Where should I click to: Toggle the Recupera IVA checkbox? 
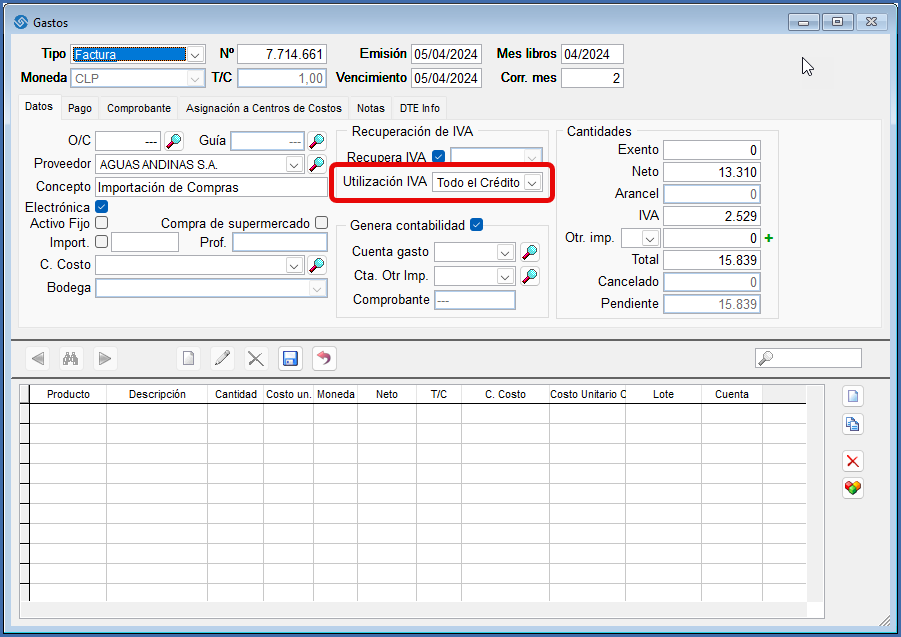pyautogui.click(x=438, y=156)
